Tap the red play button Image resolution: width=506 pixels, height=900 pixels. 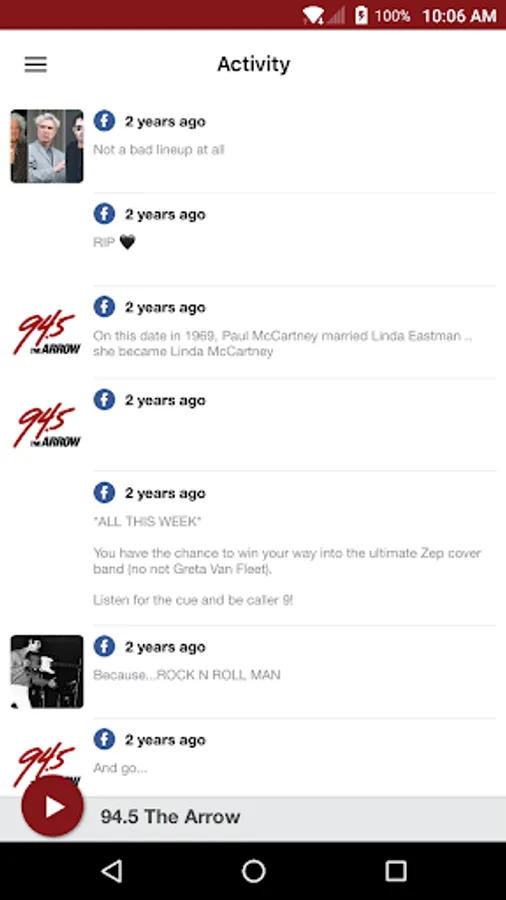tap(52, 806)
